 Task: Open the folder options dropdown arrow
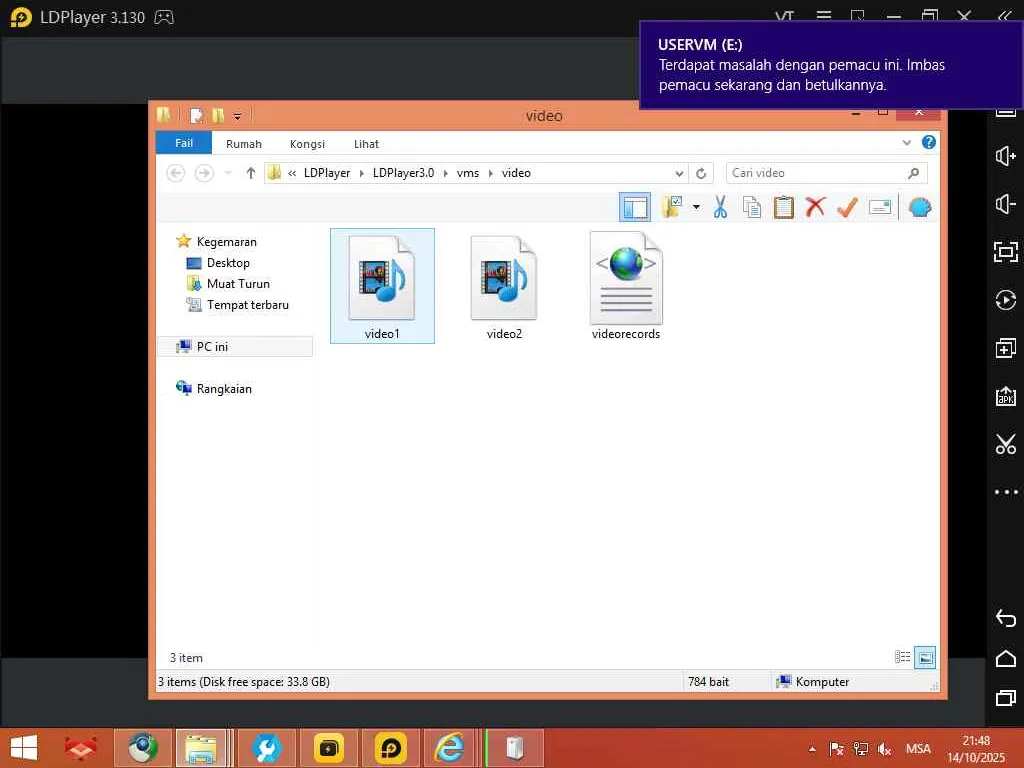tap(696, 208)
